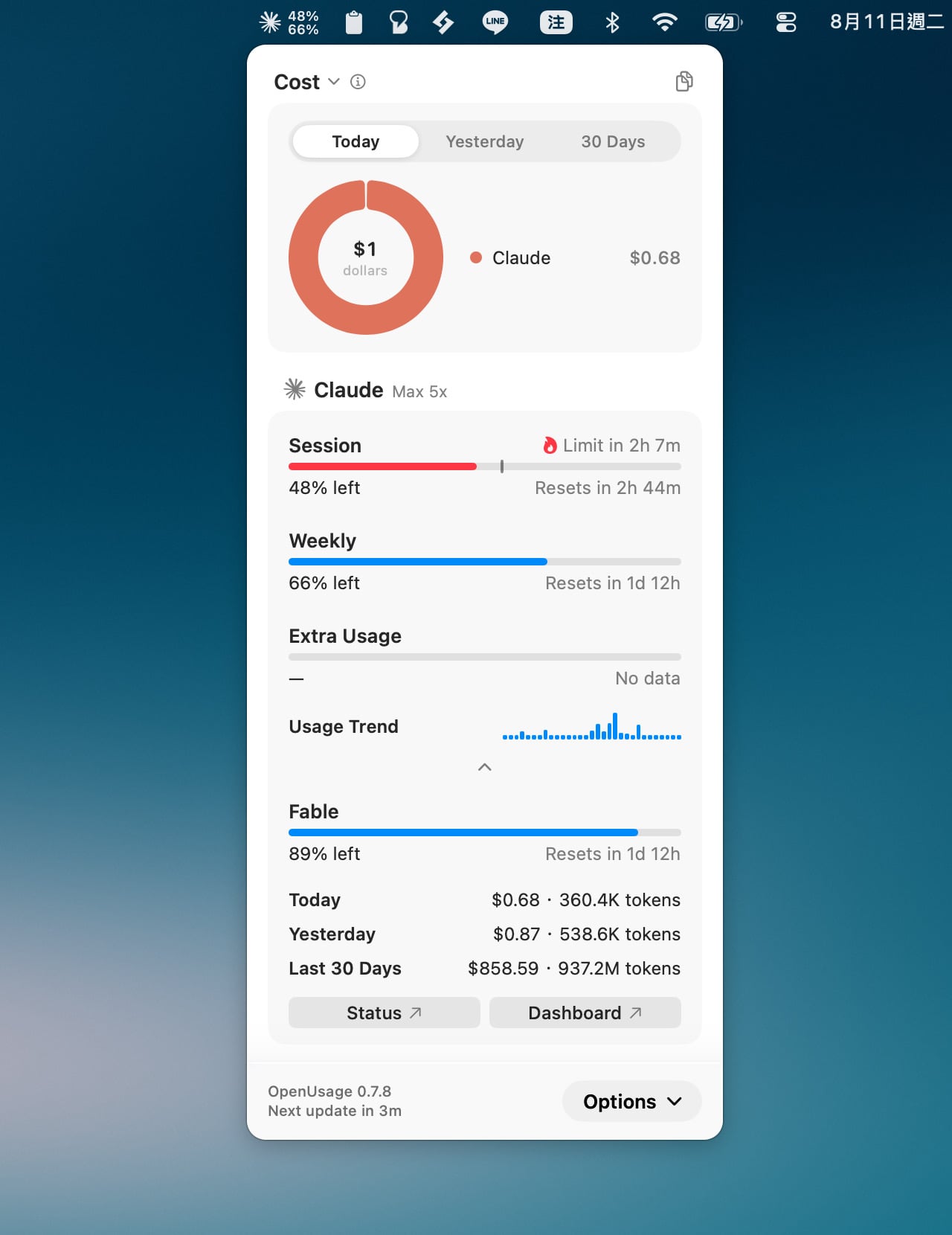The image size is (952, 1235).
Task: Click the Usage Trend sparkline chart
Action: (592, 726)
